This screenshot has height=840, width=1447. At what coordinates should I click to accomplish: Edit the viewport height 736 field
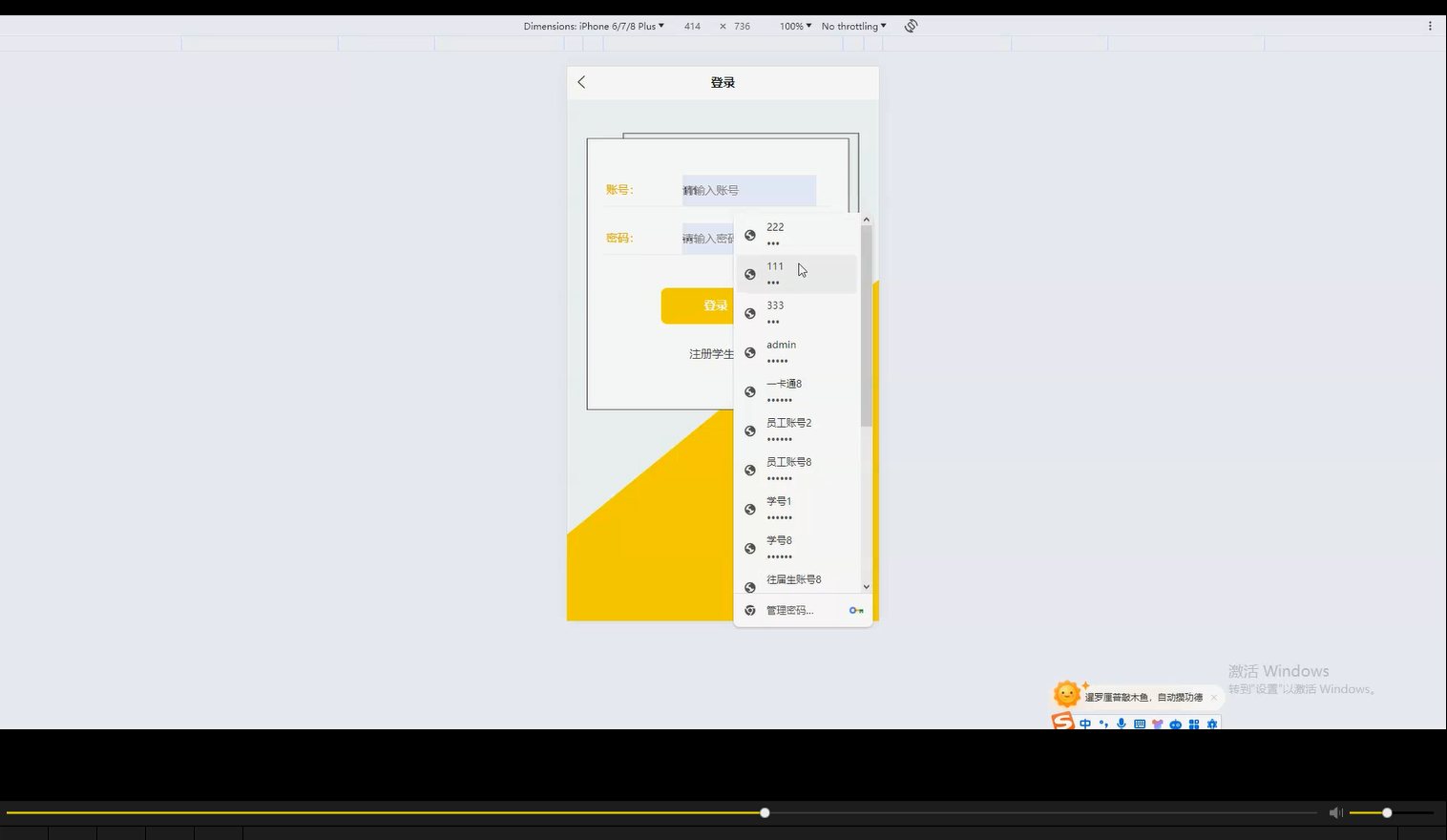[x=742, y=26]
